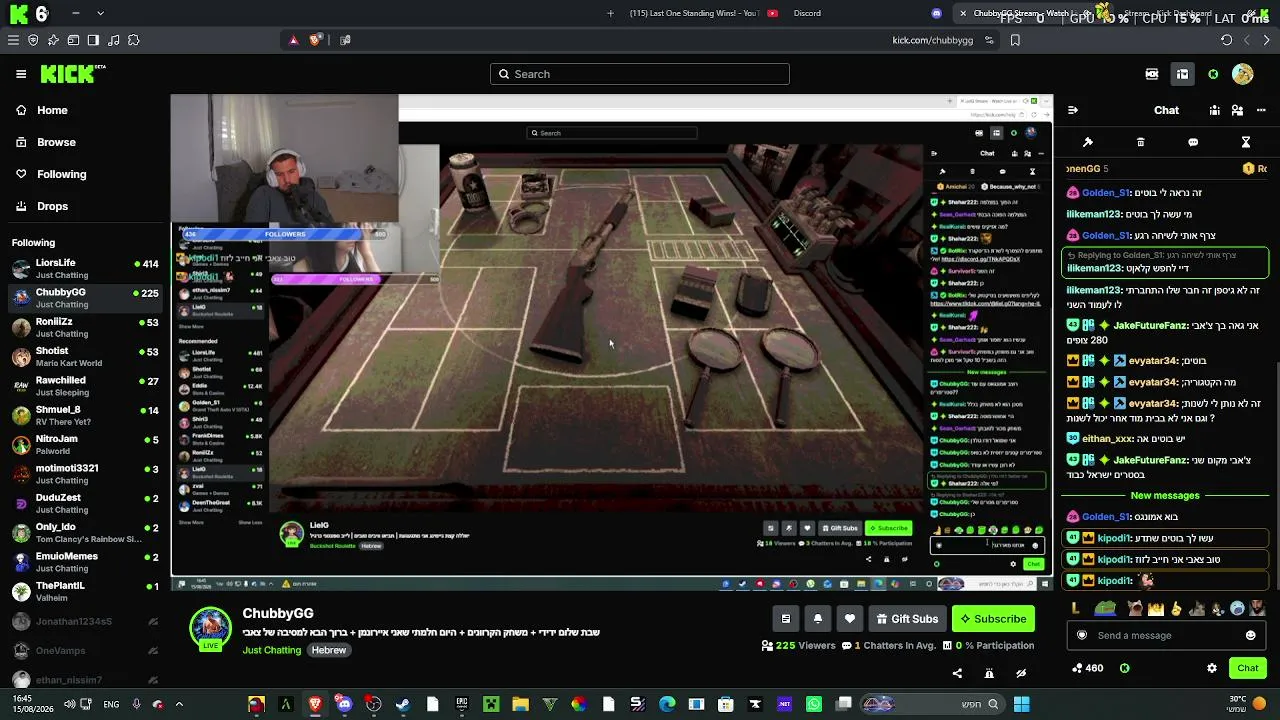The image size is (1280, 720).
Task: Open the motimoti3321 channel
Action: click(x=85, y=474)
